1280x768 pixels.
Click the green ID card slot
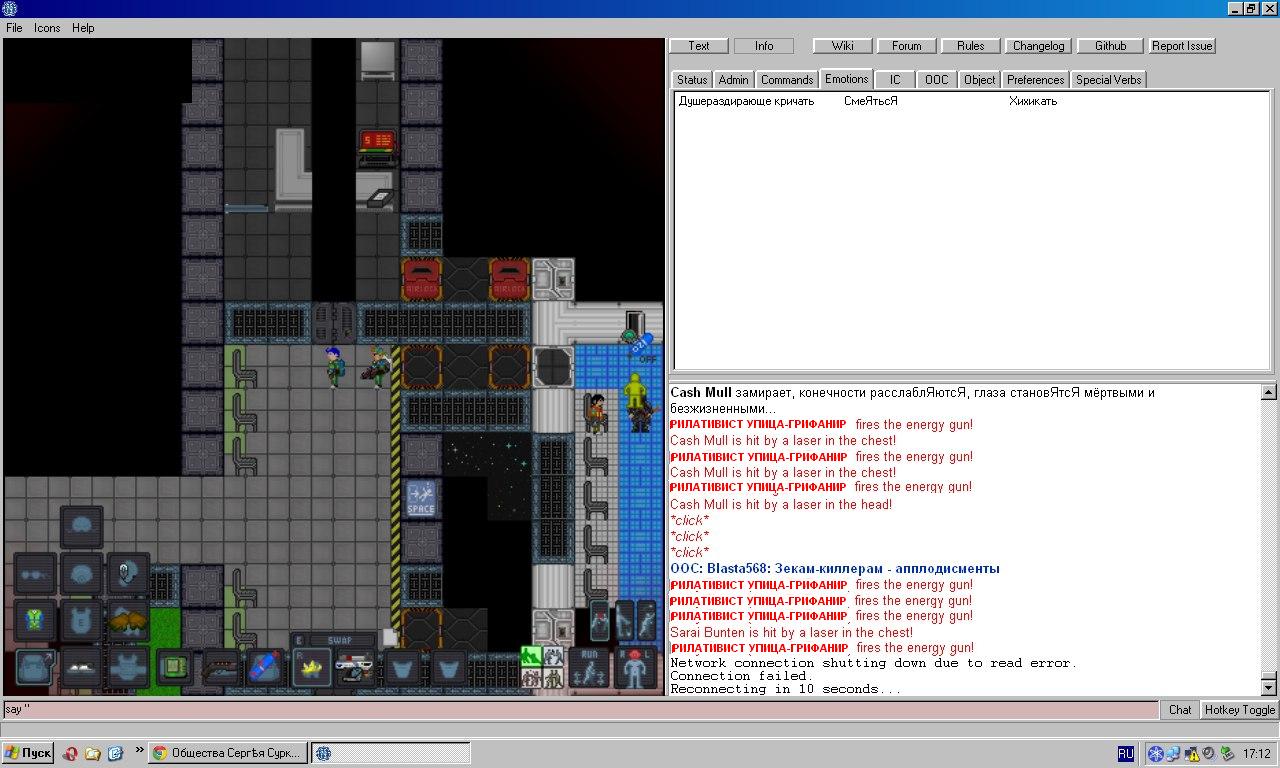click(174, 667)
